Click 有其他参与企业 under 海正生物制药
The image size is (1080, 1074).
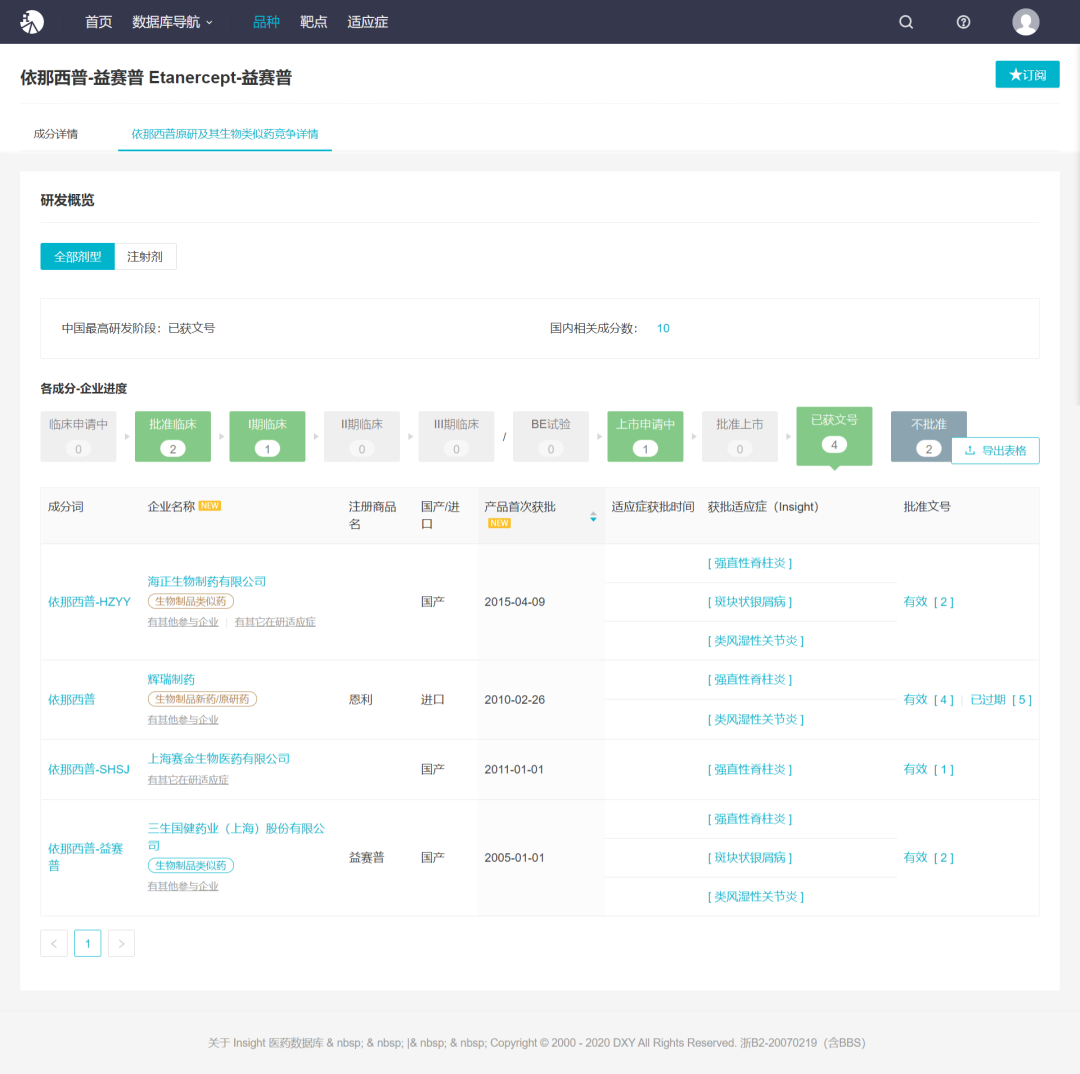(183, 622)
